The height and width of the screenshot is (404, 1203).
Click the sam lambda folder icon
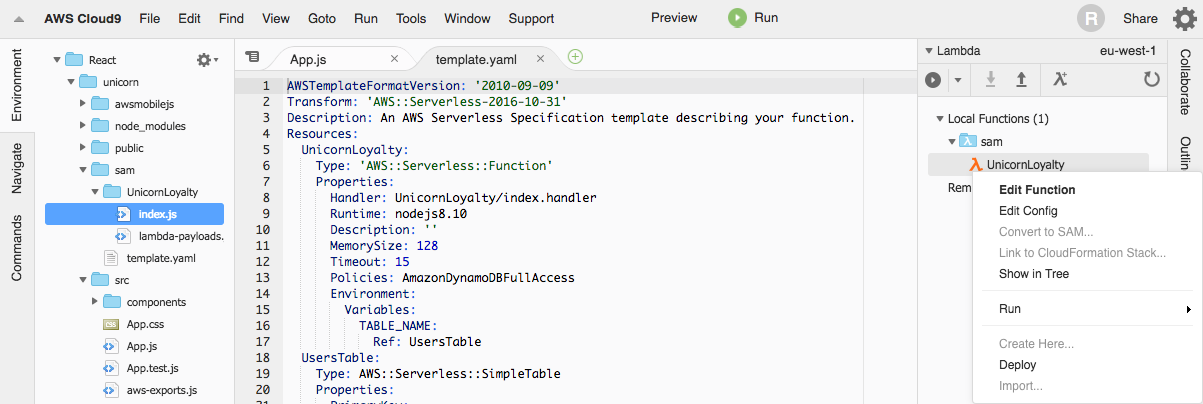coord(969,142)
